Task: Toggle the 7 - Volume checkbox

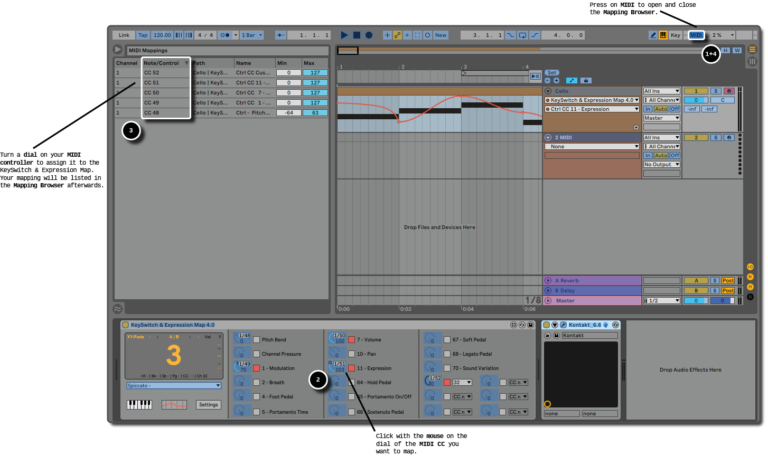Action: coord(351,340)
